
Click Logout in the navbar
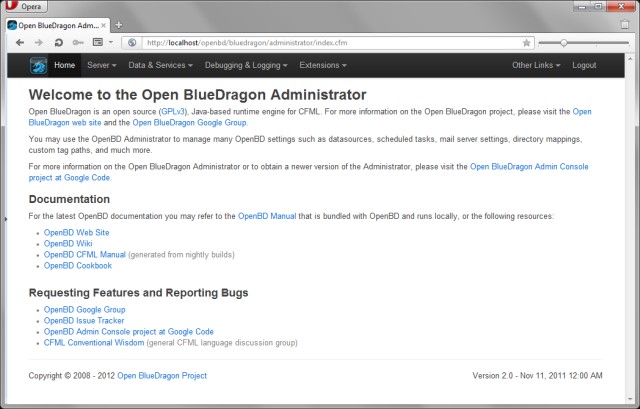(584, 65)
